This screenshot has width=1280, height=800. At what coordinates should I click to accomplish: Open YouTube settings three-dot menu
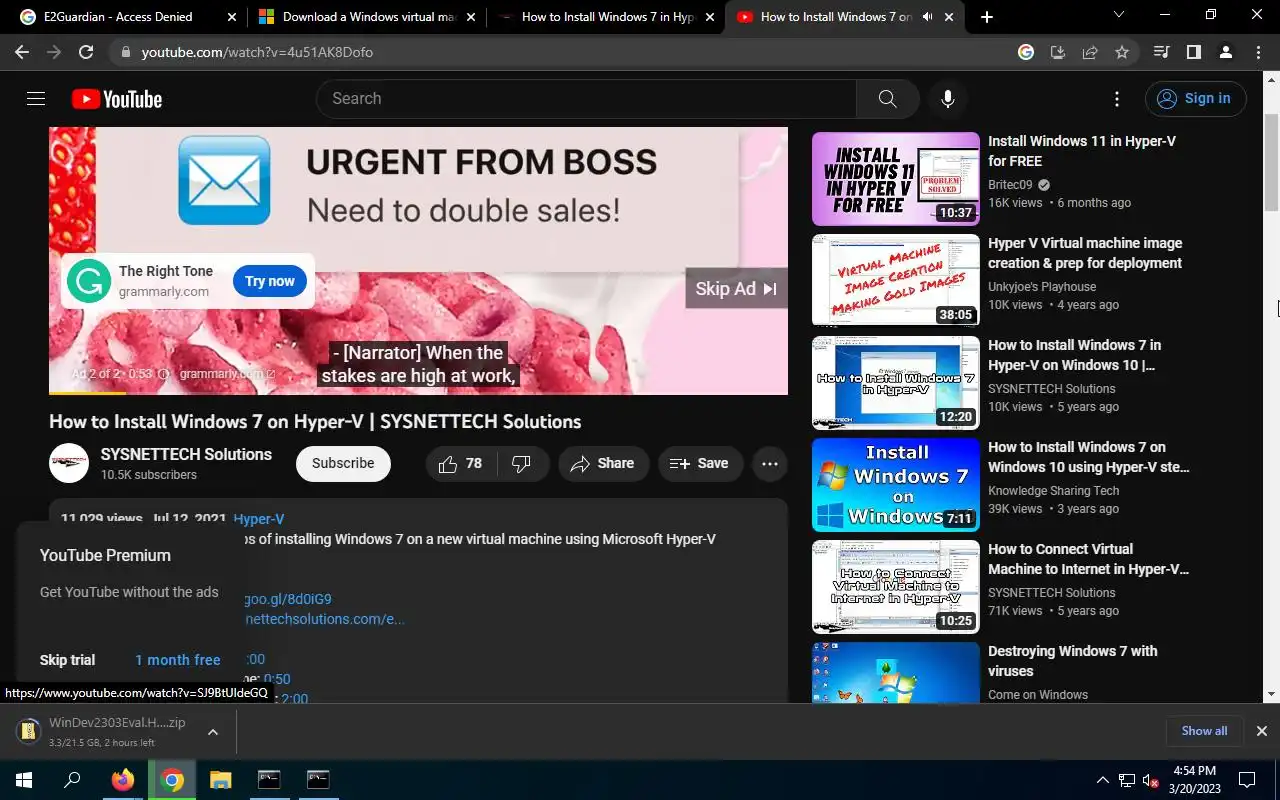tap(1117, 98)
